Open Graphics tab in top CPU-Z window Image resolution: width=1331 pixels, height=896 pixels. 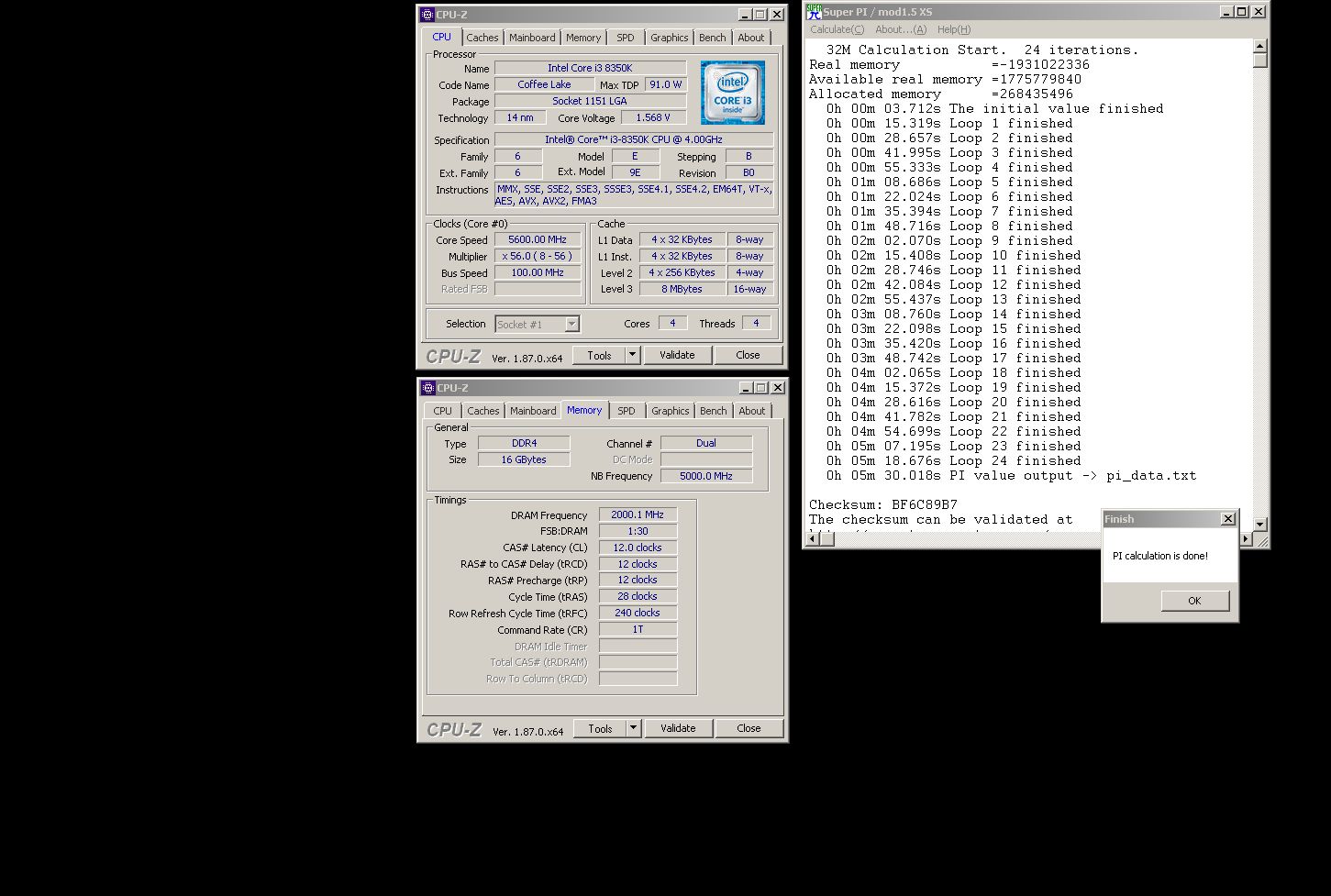point(669,38)
